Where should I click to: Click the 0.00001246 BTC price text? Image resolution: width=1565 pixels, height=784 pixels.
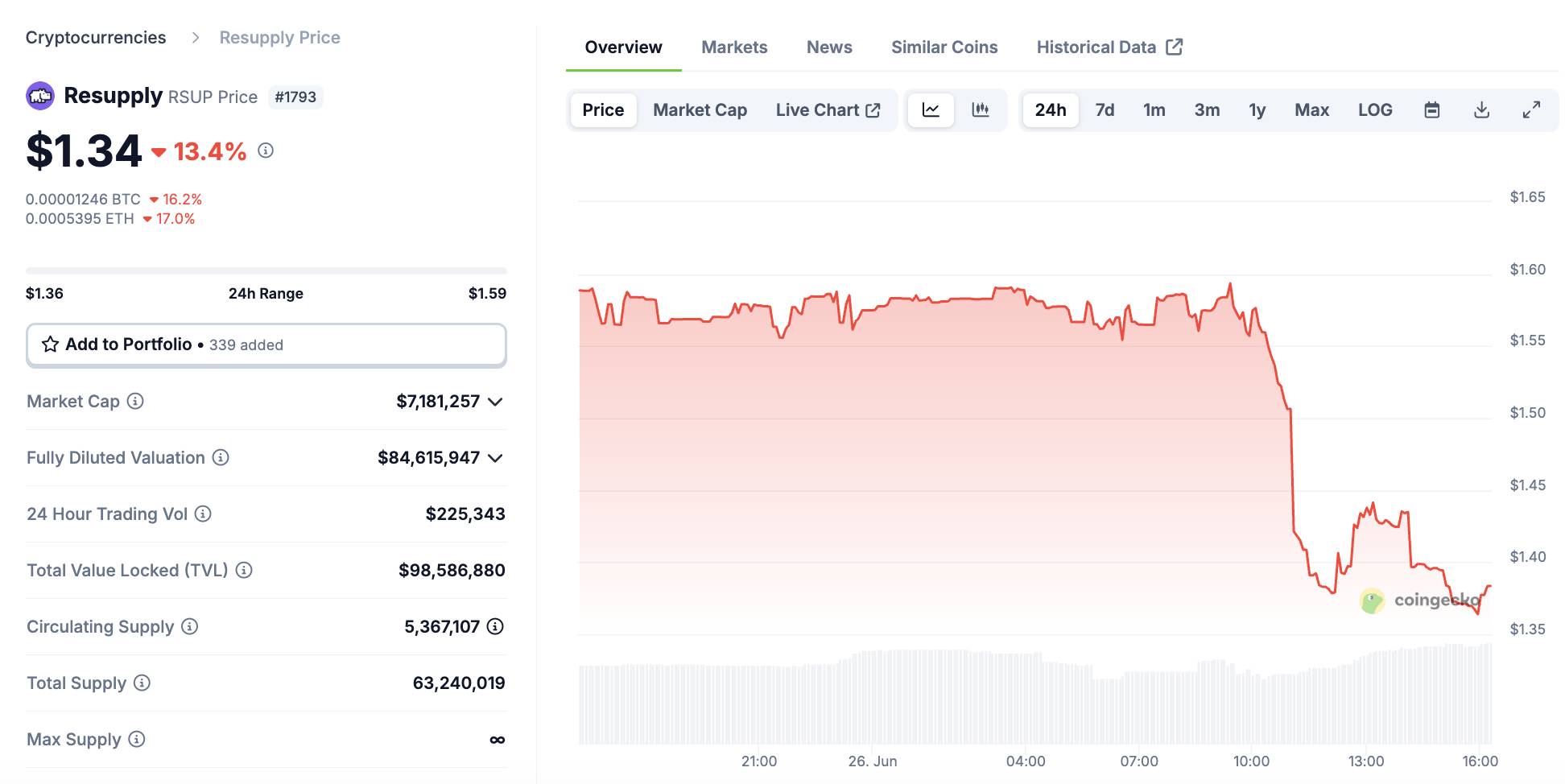(83, 199)
